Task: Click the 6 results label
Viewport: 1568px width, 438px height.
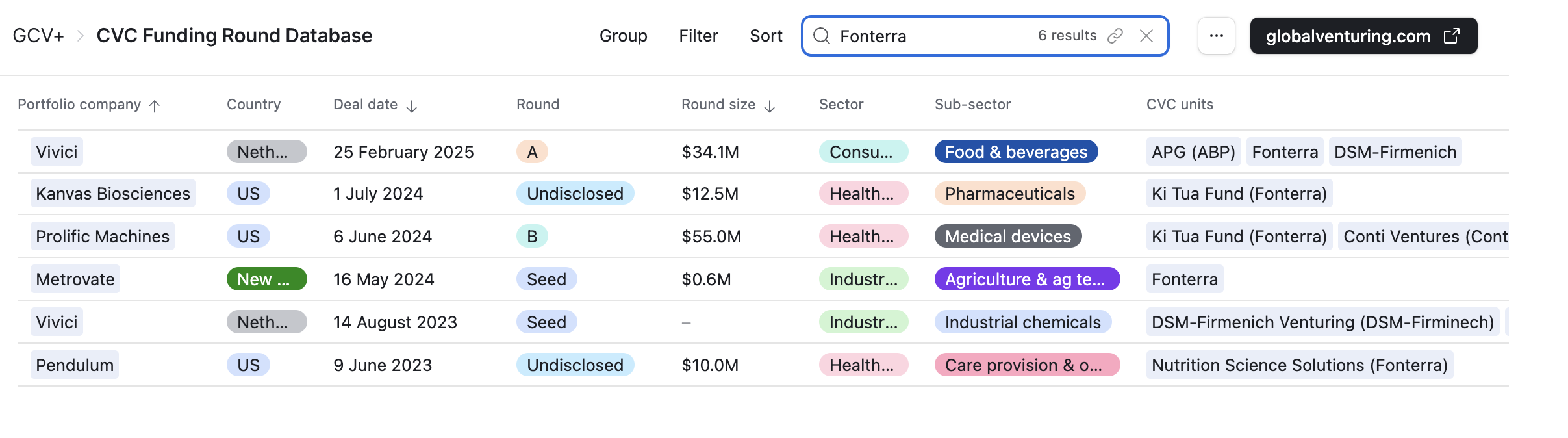Action: (x=1067, y=36)
